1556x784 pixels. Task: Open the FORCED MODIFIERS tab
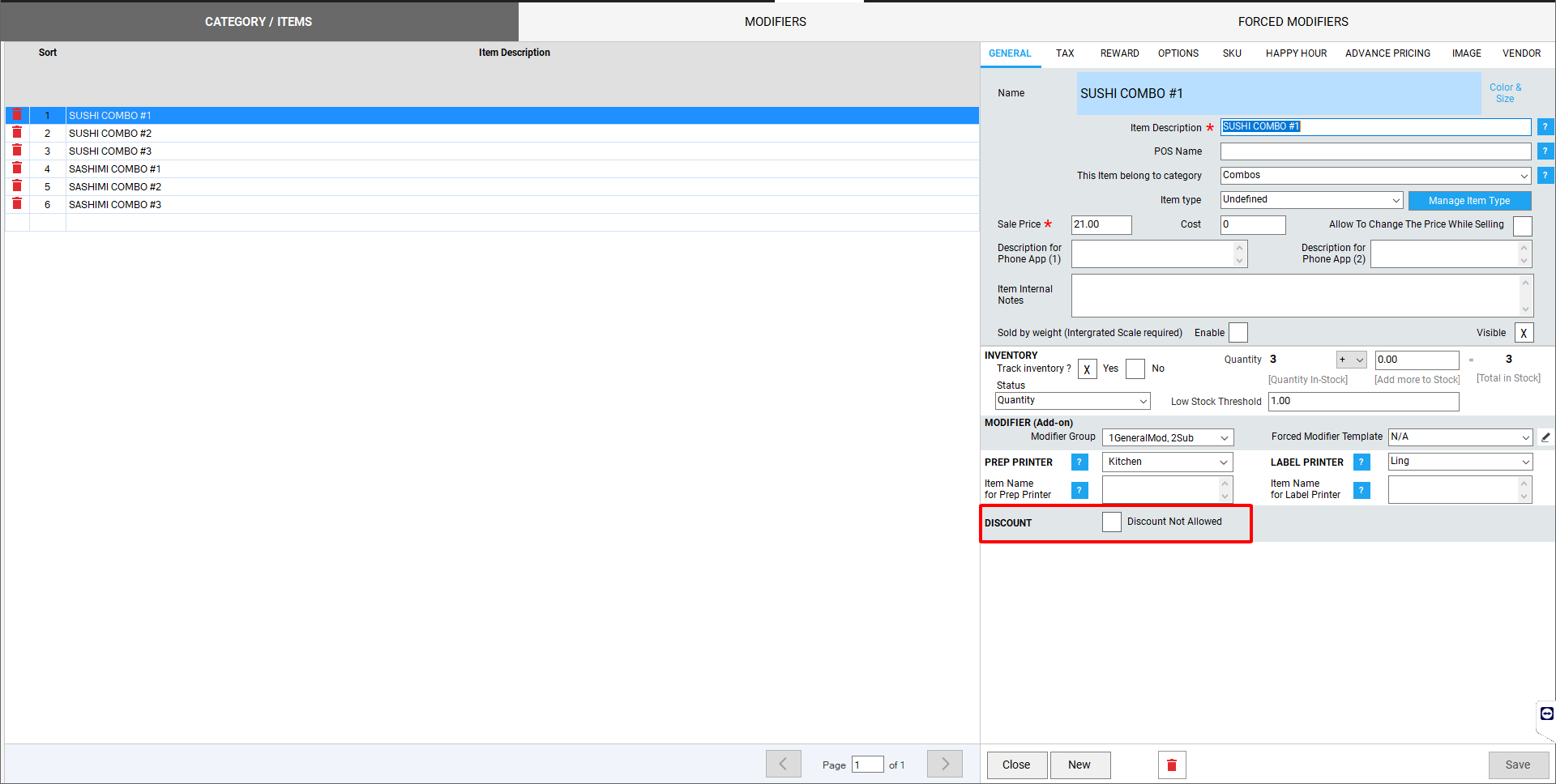tap(1293, 22)
